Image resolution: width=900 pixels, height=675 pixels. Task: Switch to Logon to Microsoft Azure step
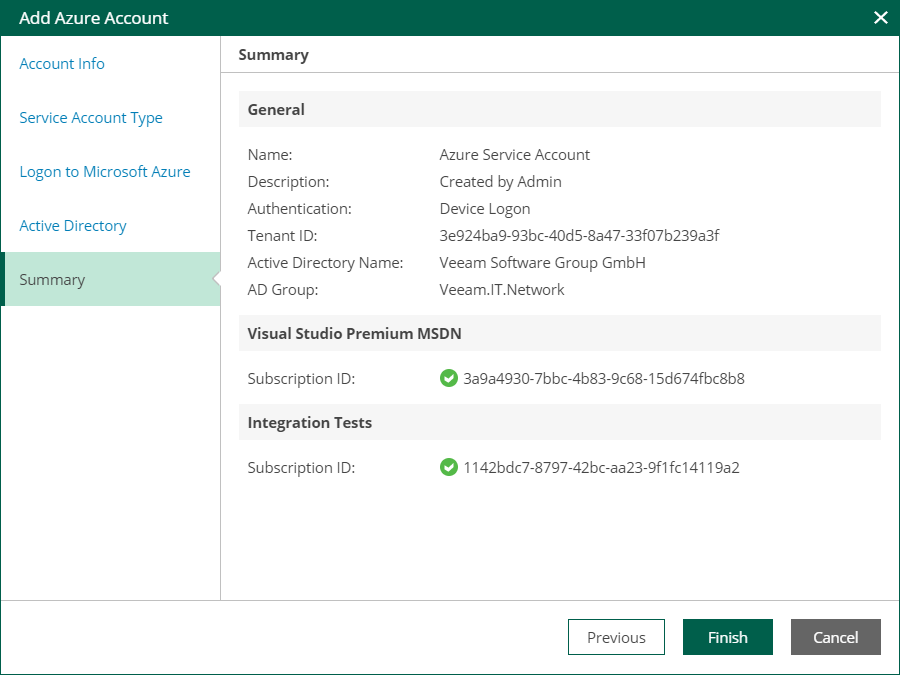(x=105, y=172)
